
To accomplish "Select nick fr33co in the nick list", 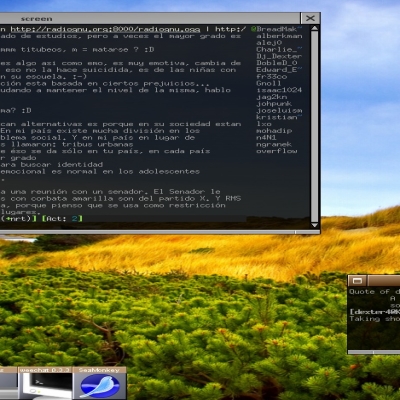I will tap(271, 76).
